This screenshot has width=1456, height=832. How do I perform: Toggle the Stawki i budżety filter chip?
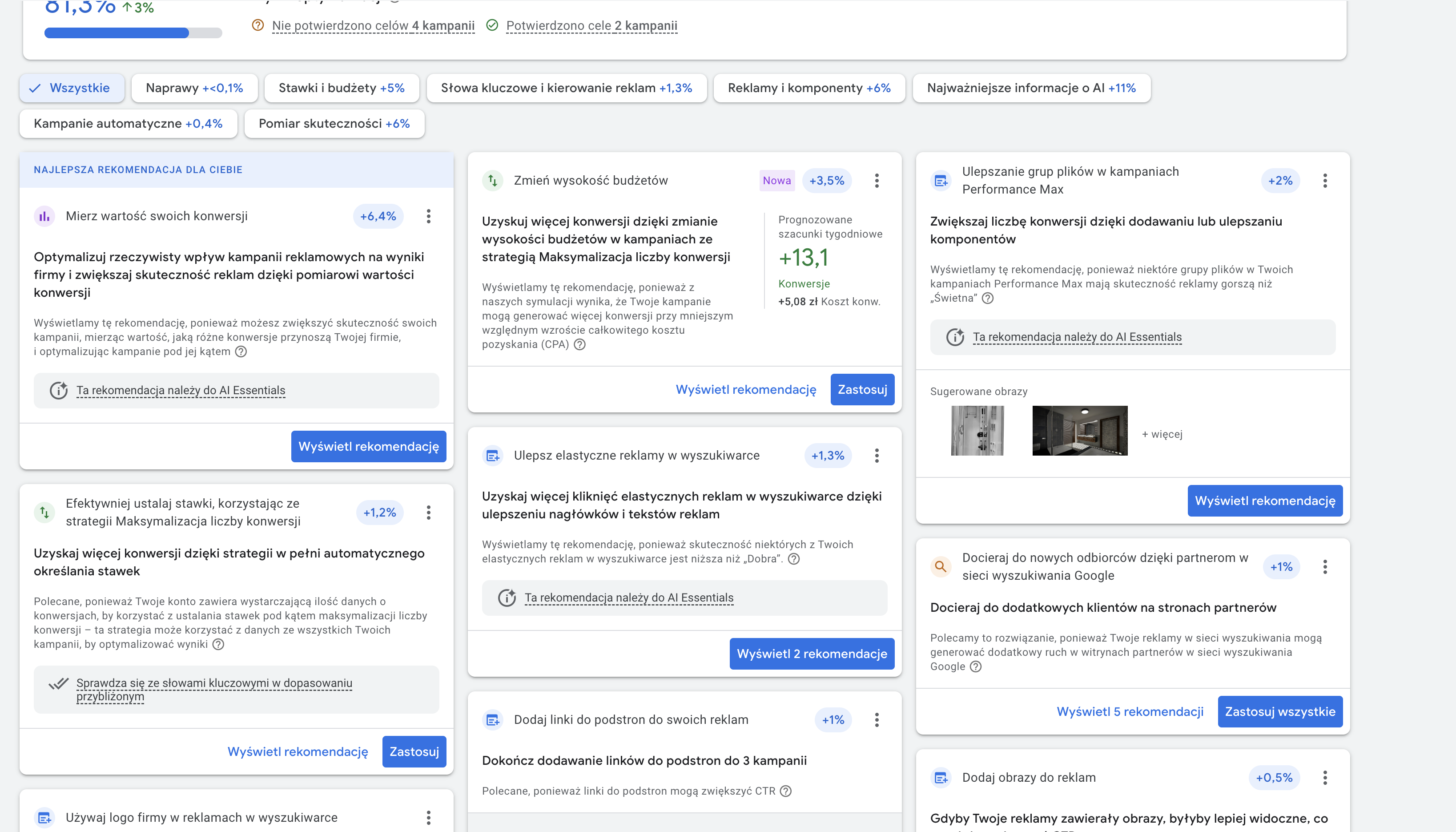pos(341,88)
